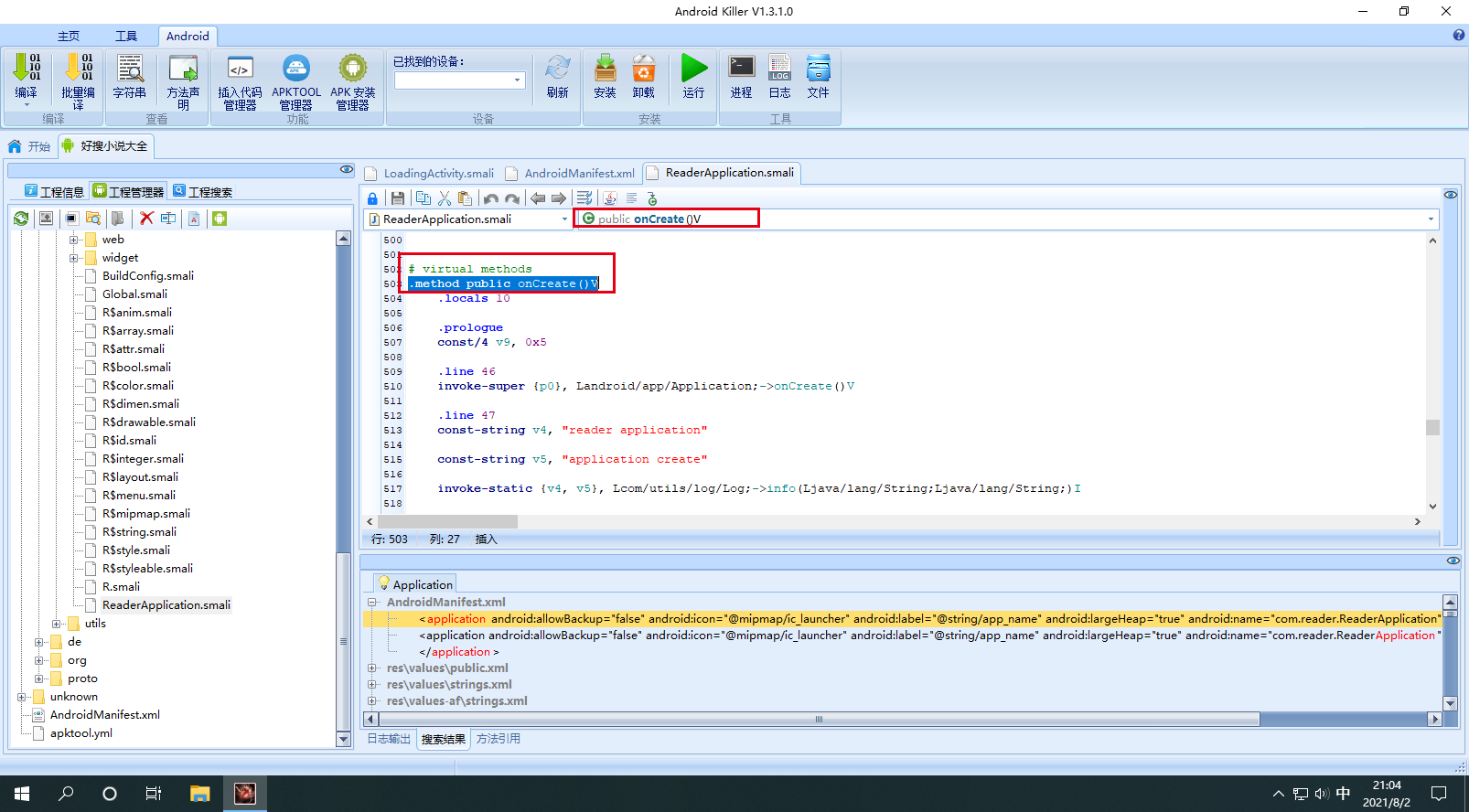
Task: Expand the proto folder
Action: coord(39,678)
